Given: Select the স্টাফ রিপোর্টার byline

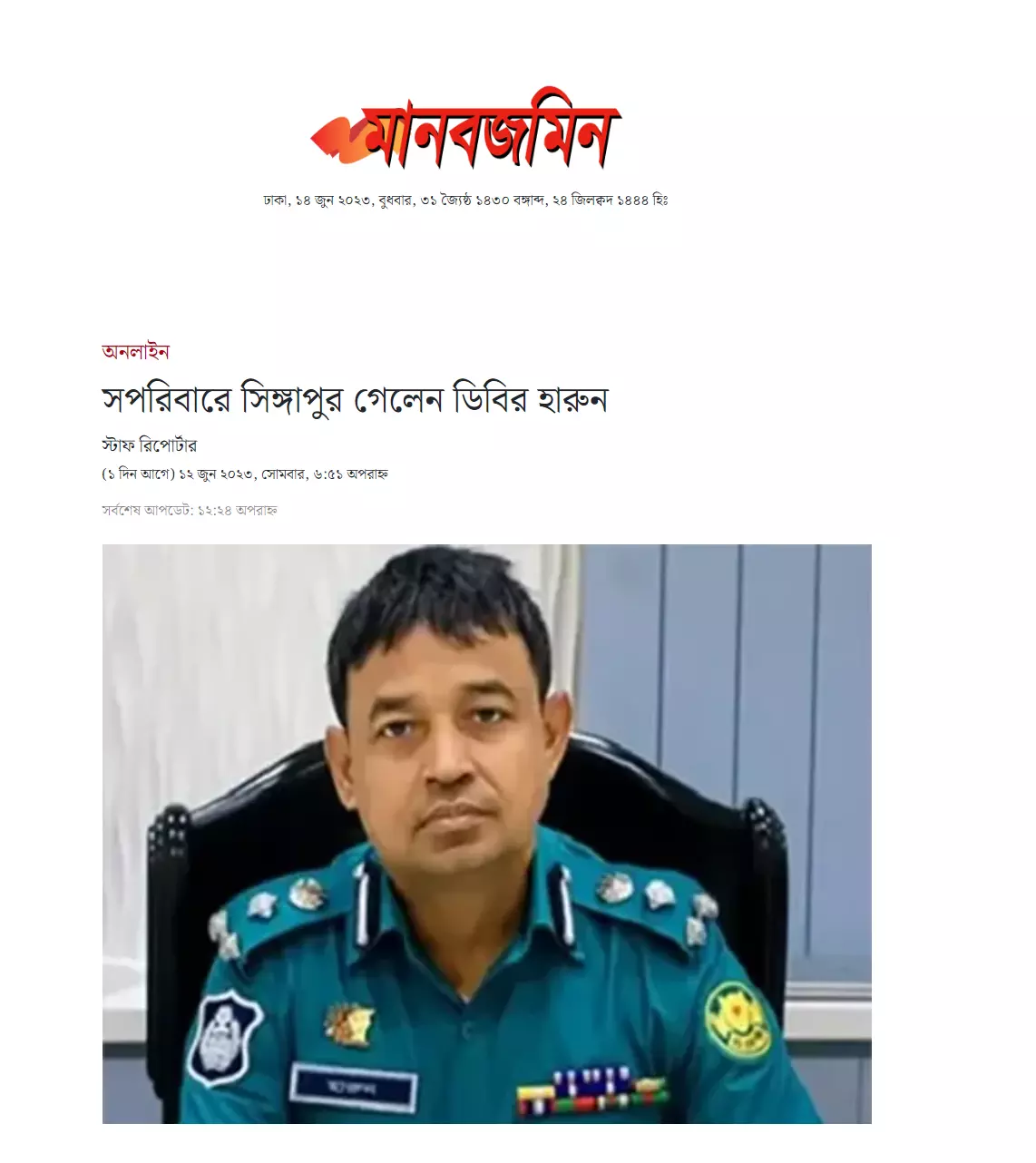Looking at the screenshot, I should (x=149, y=445).
